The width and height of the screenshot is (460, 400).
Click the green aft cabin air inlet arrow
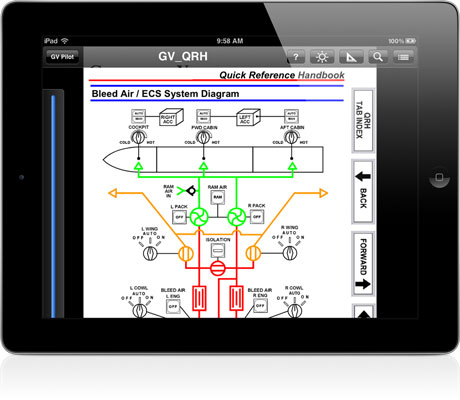point(292,166)
